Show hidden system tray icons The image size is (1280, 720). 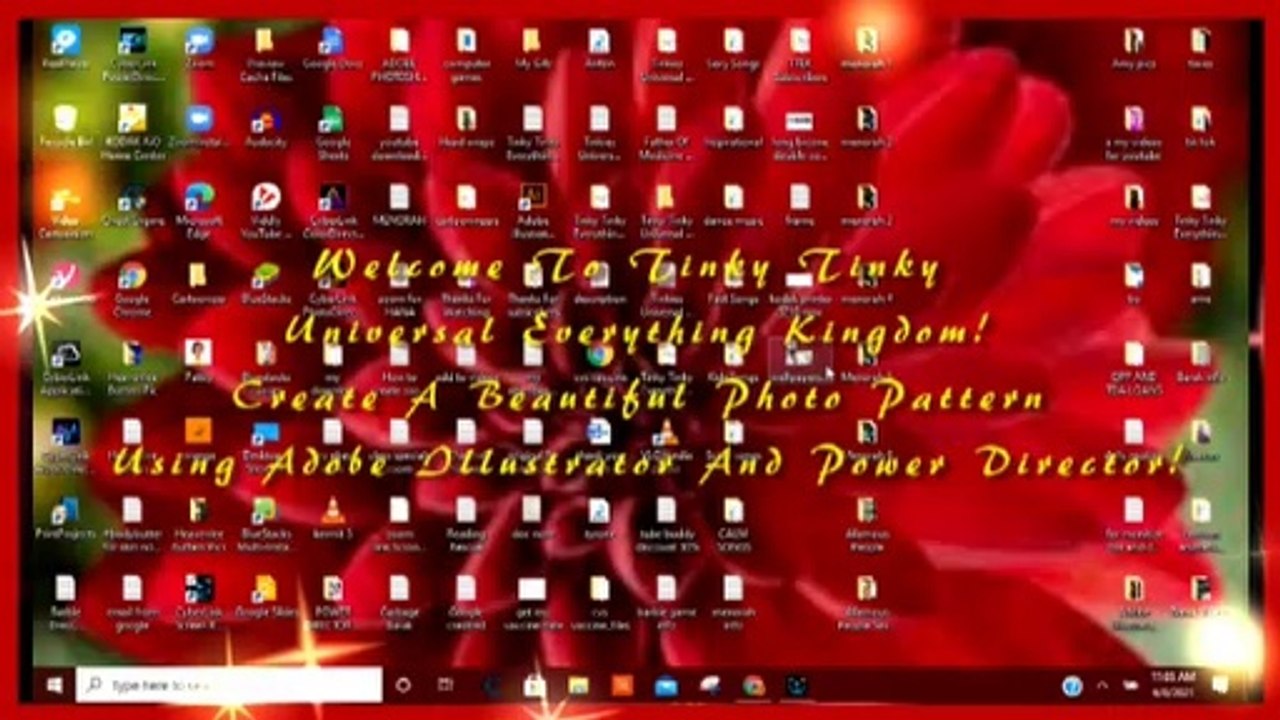pos(1102,685)
